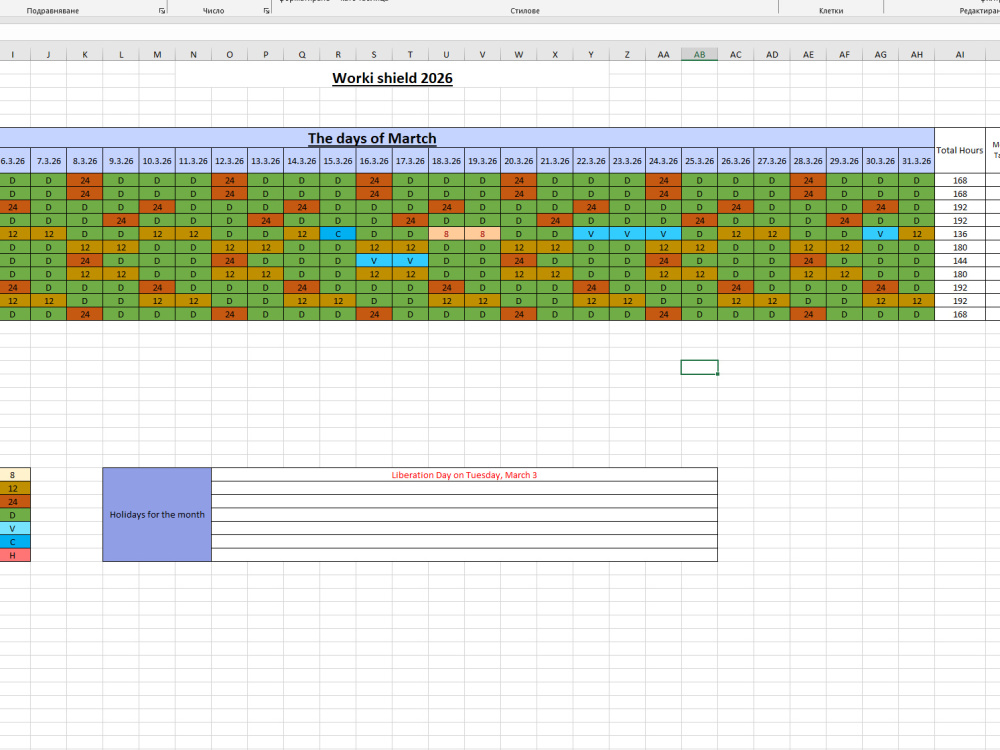Click the 6.3.26 date header
This screenshot has width=1000, height=750.
coord(13,161)
